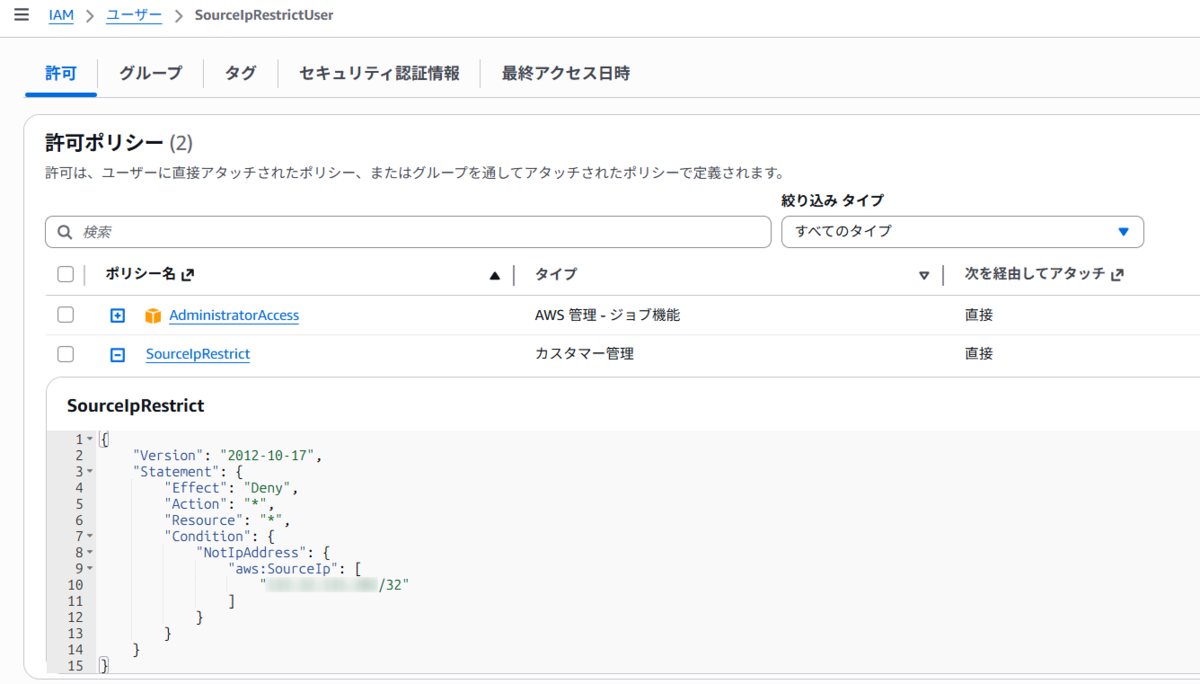Fold the aws:SourceIp array at line 9
This screenshot has width=1200, height=684.
[90, 568]
